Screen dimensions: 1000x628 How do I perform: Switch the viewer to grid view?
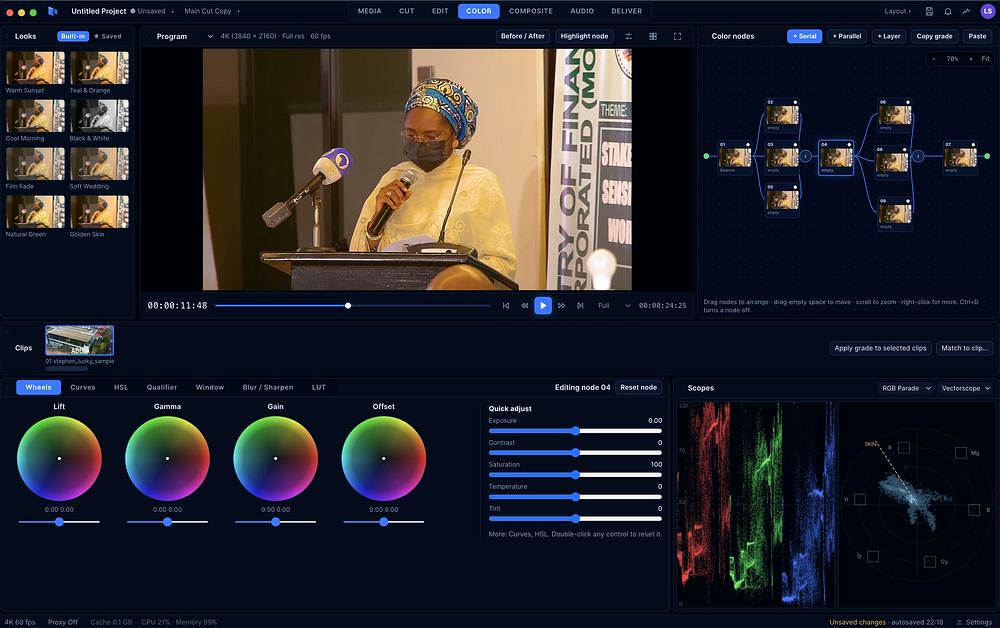(653, 36)
